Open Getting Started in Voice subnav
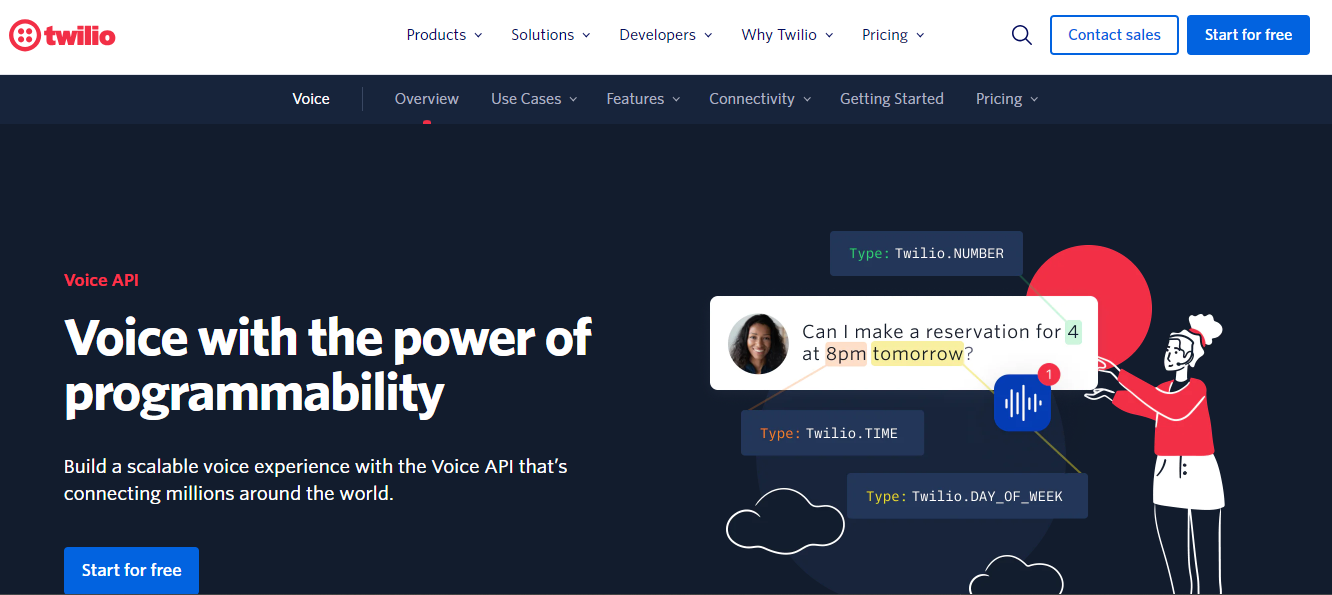This screenshot has height=595, width=1332. [x=891, y=99]
